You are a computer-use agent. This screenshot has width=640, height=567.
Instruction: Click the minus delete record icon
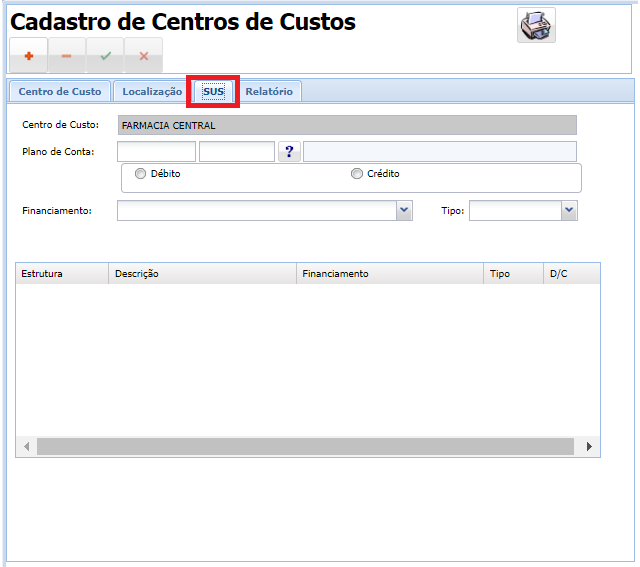point(66,56)
